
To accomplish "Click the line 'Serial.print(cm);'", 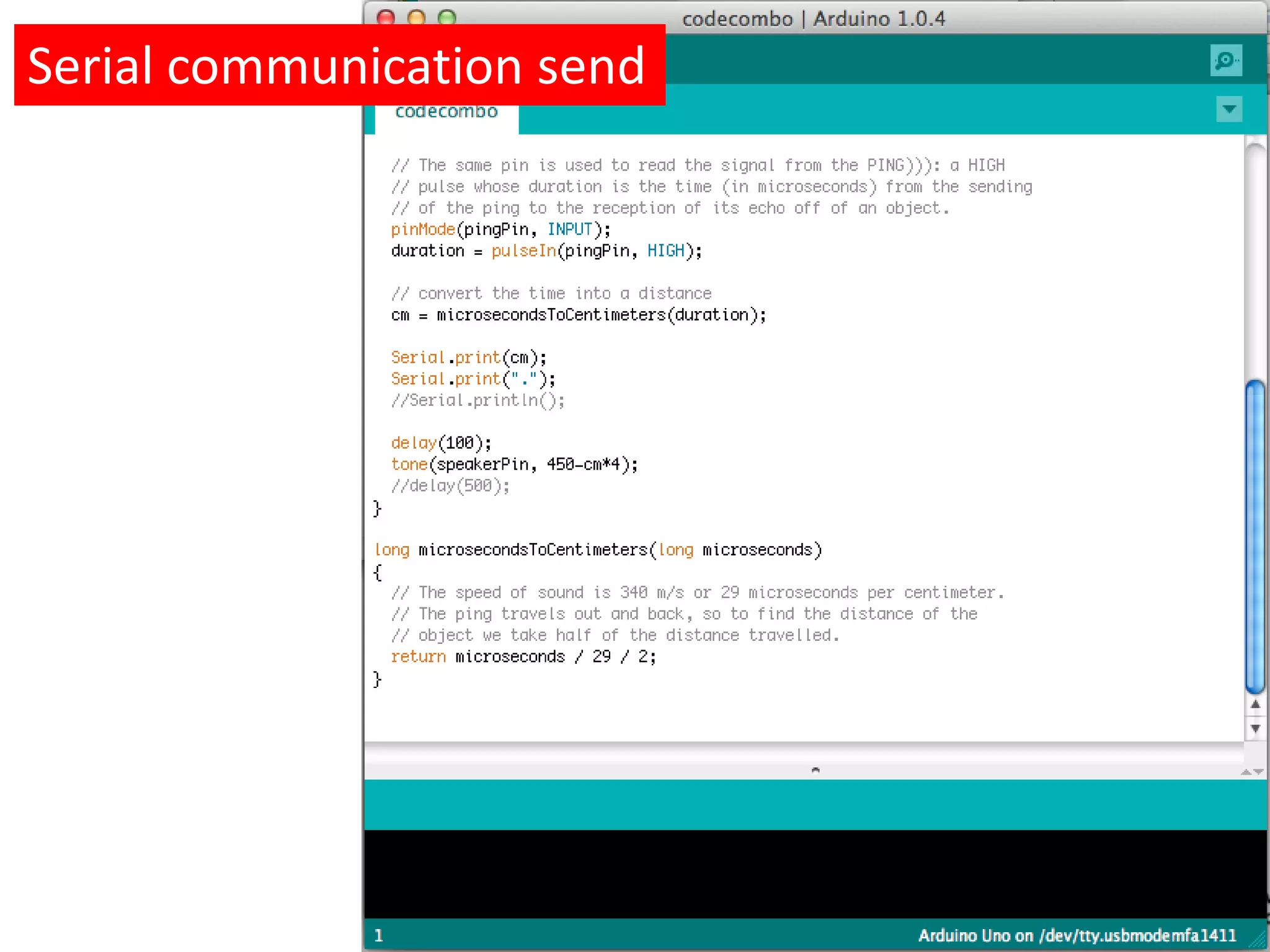I will [469, 358].
